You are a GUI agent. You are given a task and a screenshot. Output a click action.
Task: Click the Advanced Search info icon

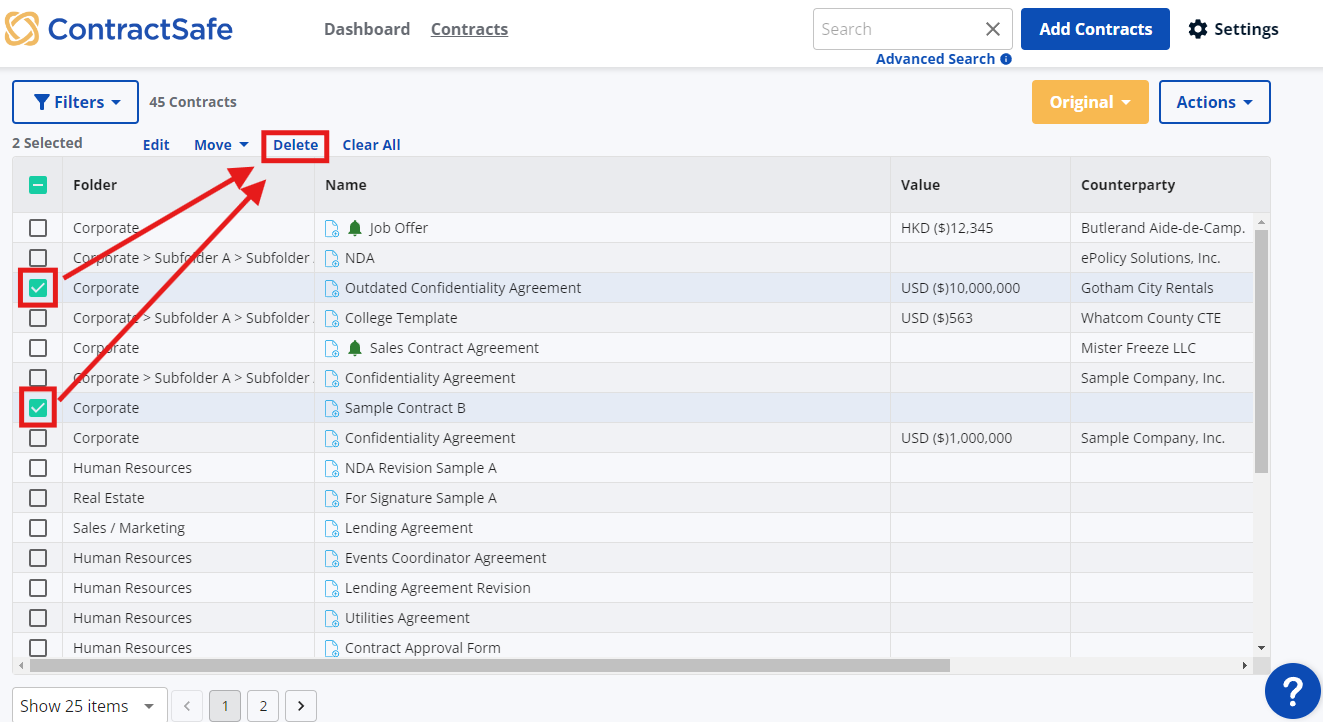click(x=1006, y=59)
